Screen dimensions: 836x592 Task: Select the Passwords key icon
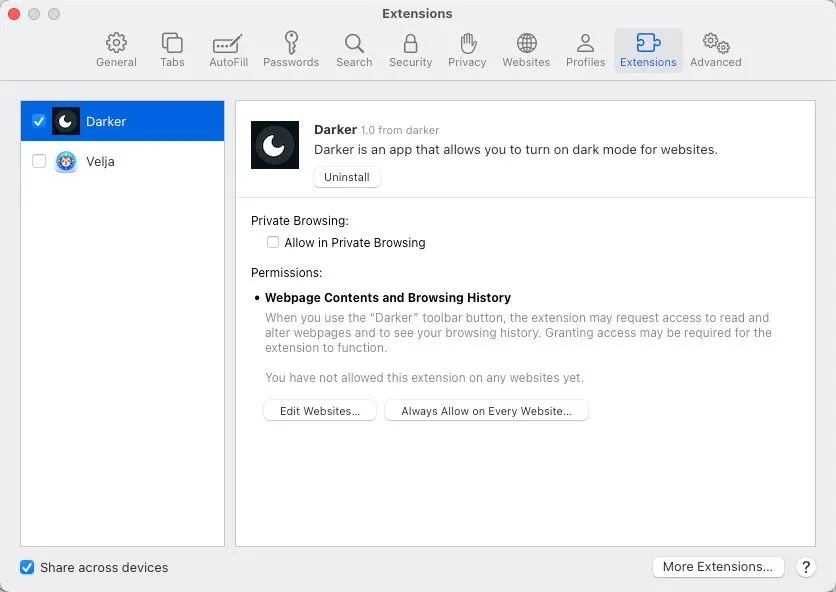tap(290, 48)
